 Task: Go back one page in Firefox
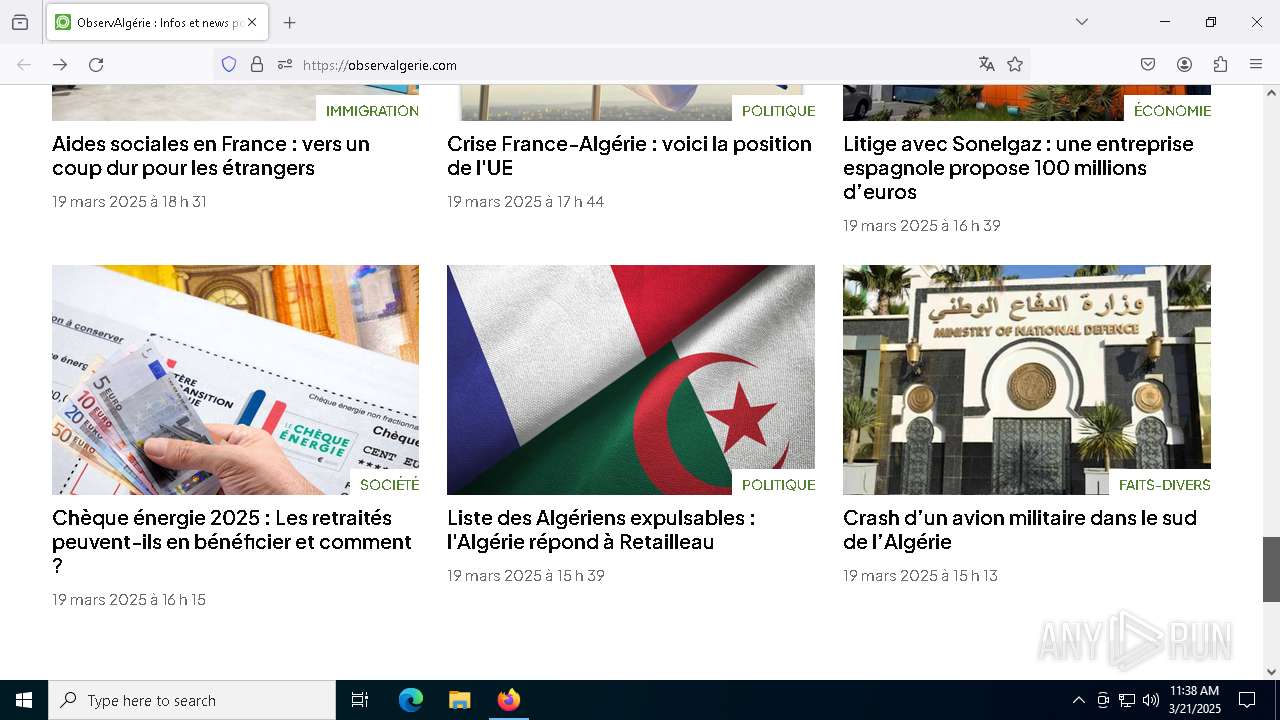(24, 64)
